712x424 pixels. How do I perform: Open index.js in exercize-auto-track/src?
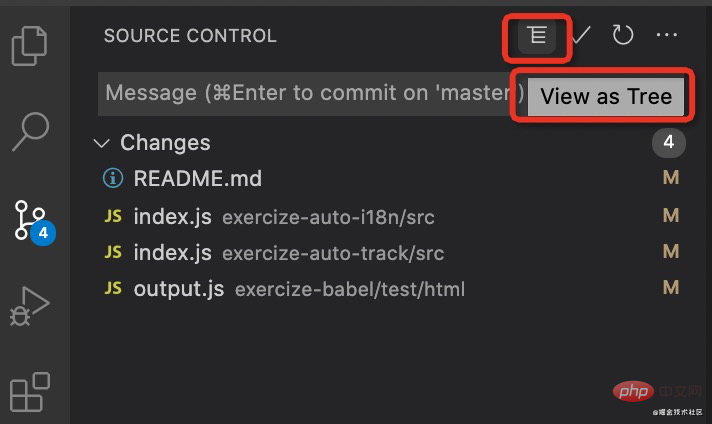tap(173, 252)
